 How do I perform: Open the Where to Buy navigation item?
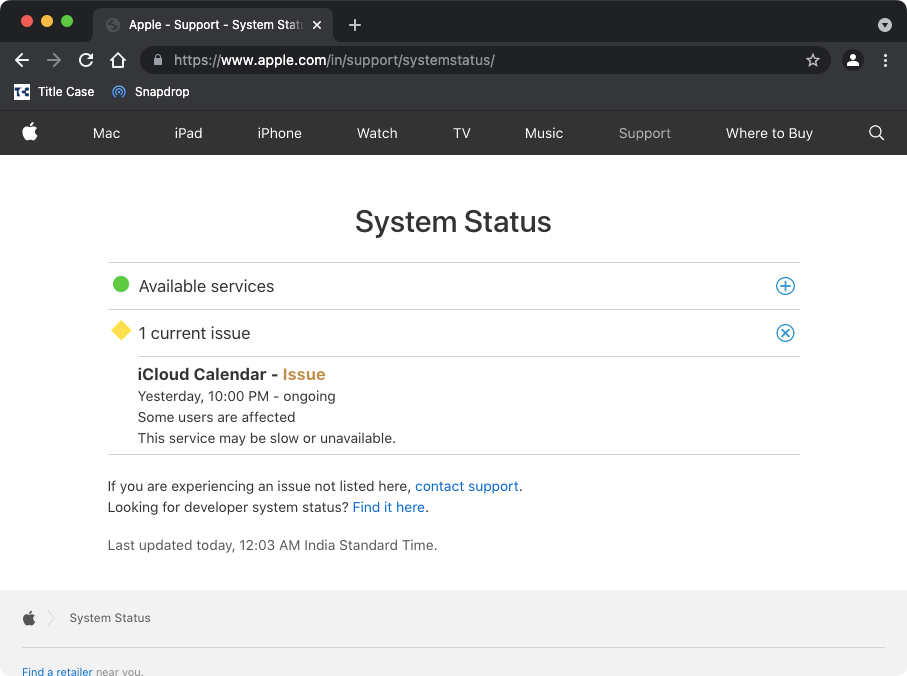(x=769, y=134)
